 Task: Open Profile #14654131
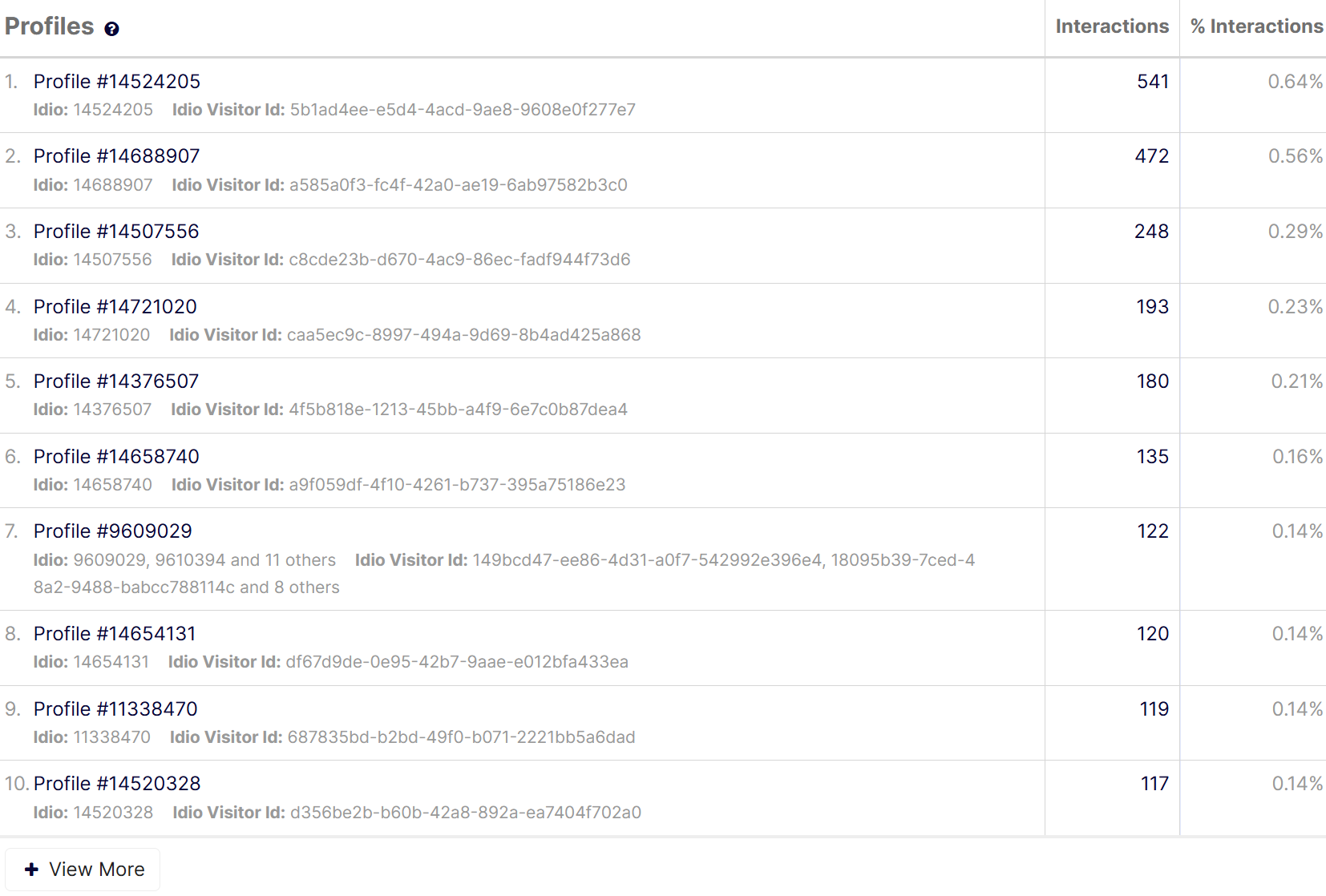click(115, 634)
